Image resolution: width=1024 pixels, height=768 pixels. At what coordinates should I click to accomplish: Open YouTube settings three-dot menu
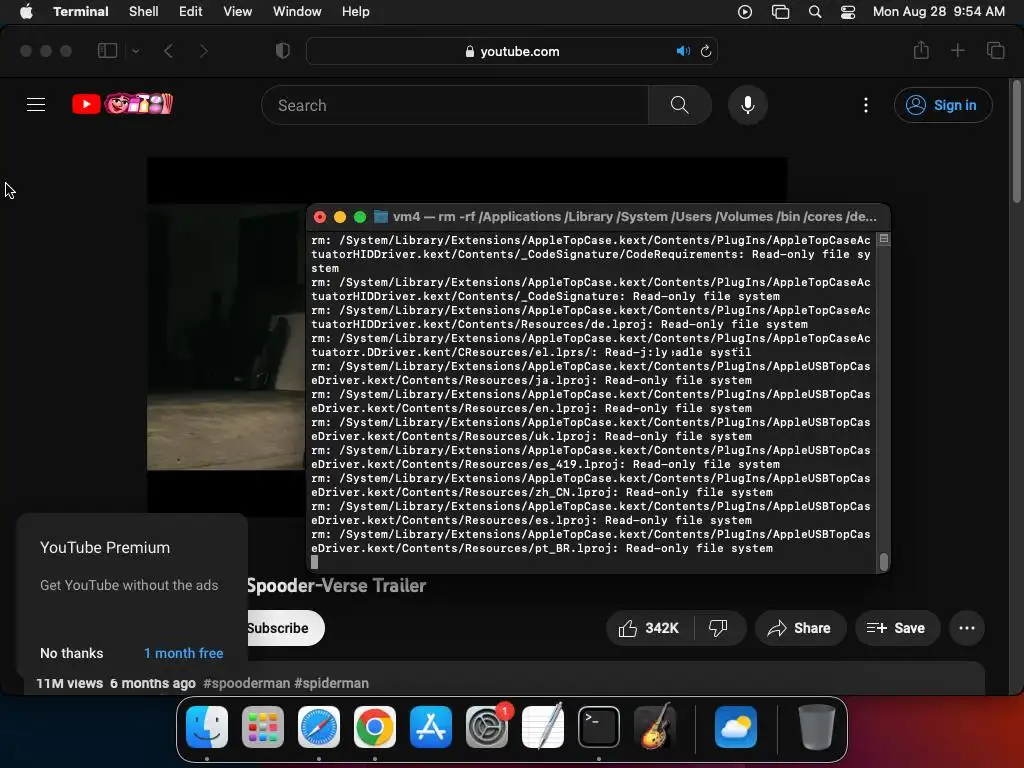coord(866,105)
